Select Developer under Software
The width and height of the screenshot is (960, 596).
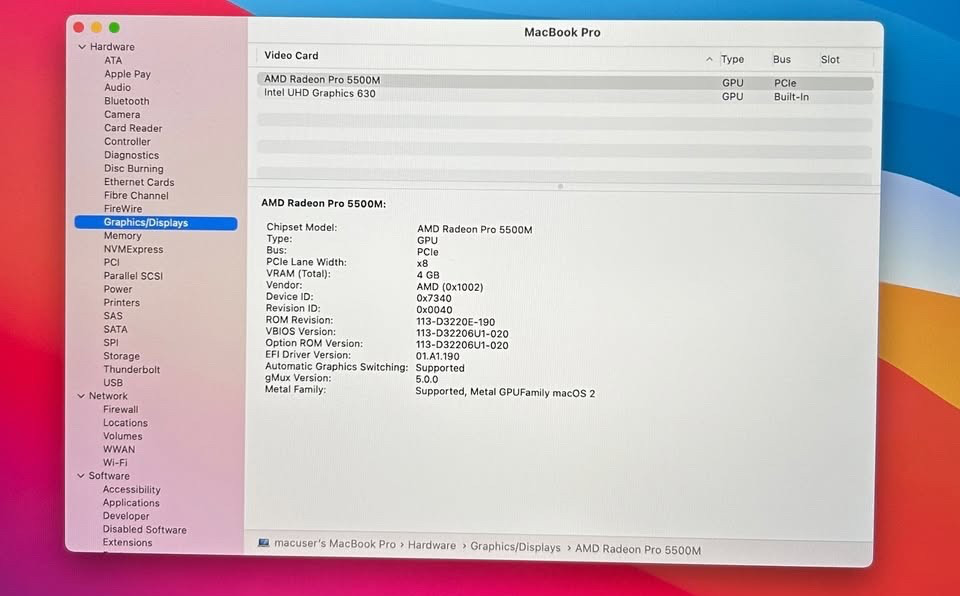[126, 516]
